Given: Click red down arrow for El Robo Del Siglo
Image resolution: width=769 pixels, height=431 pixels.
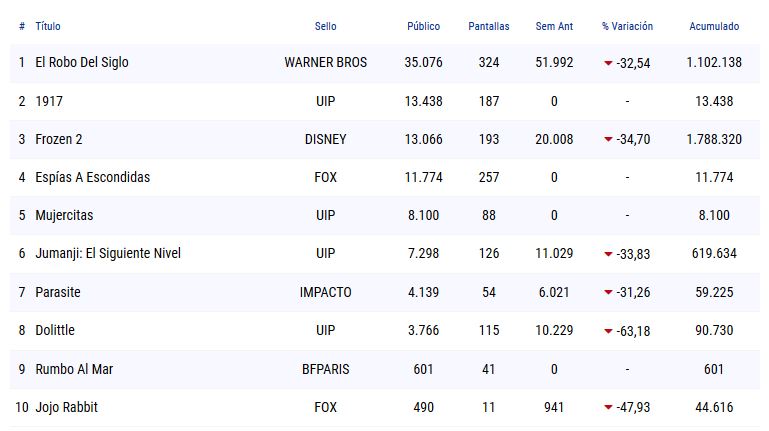Looking at the screenshot, I should click(608, 63).
